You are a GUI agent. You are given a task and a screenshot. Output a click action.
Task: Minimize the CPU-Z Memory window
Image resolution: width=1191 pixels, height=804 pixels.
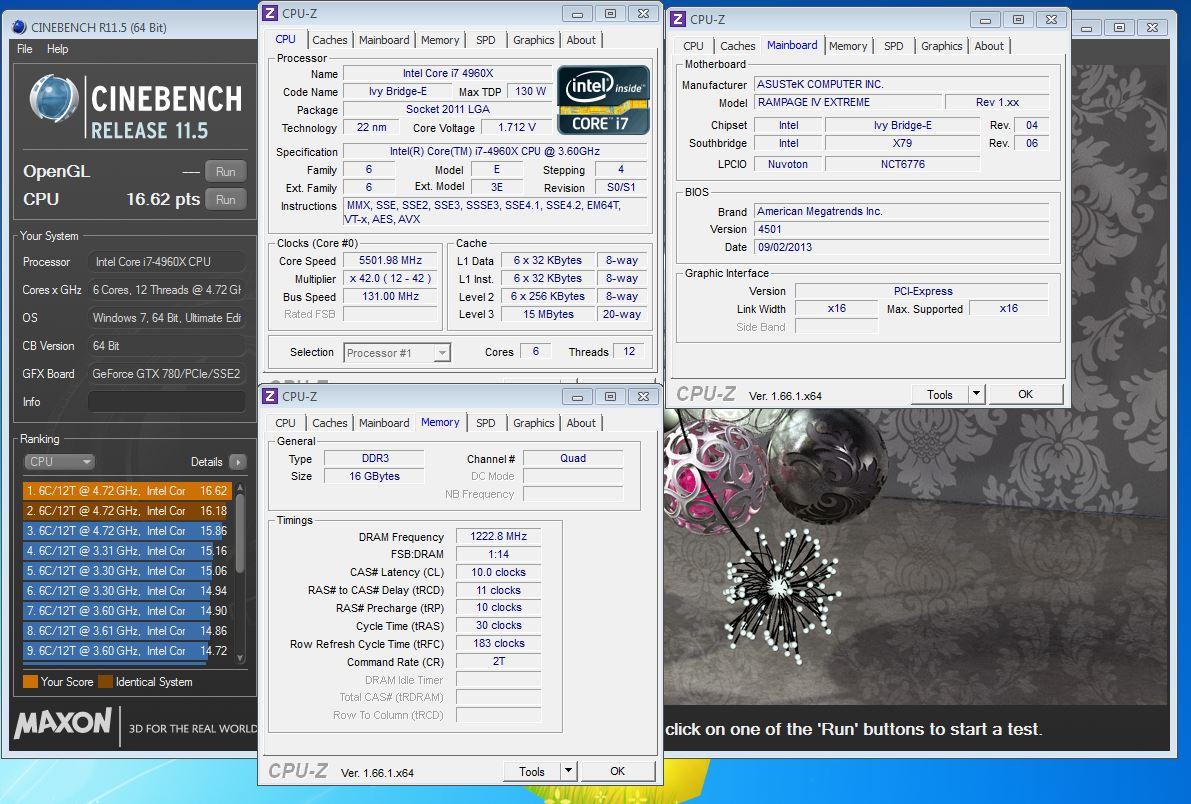(577, 397)
